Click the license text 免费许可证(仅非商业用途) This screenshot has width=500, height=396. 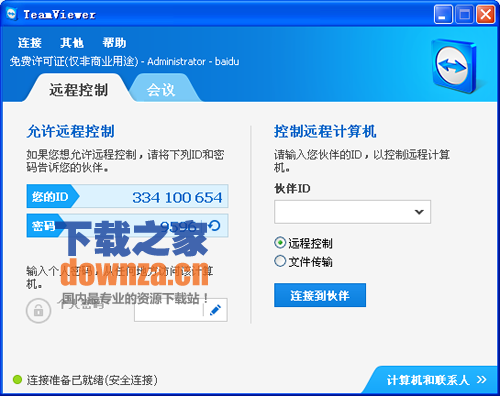74,61
